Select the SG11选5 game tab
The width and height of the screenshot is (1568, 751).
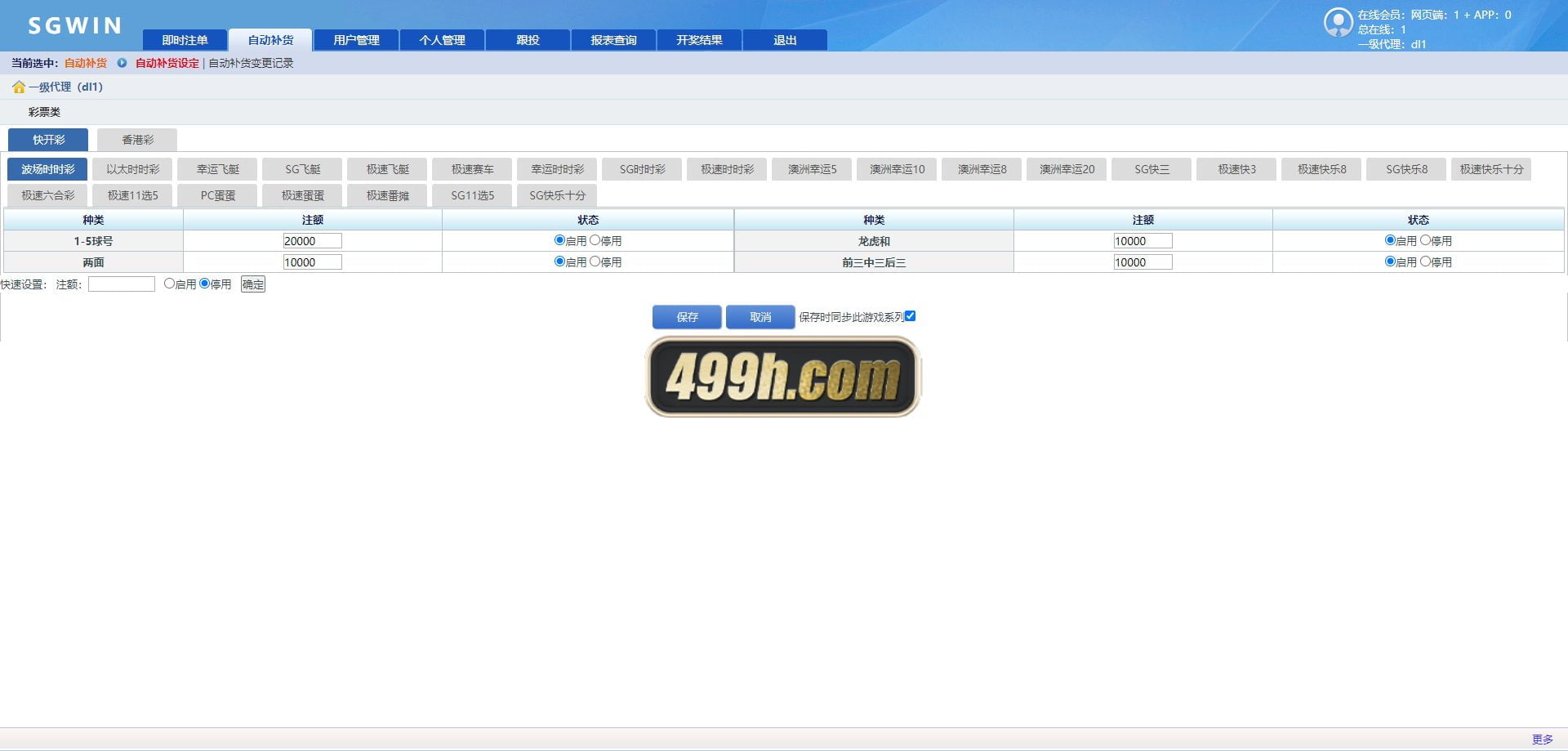(x=472, y=195)
